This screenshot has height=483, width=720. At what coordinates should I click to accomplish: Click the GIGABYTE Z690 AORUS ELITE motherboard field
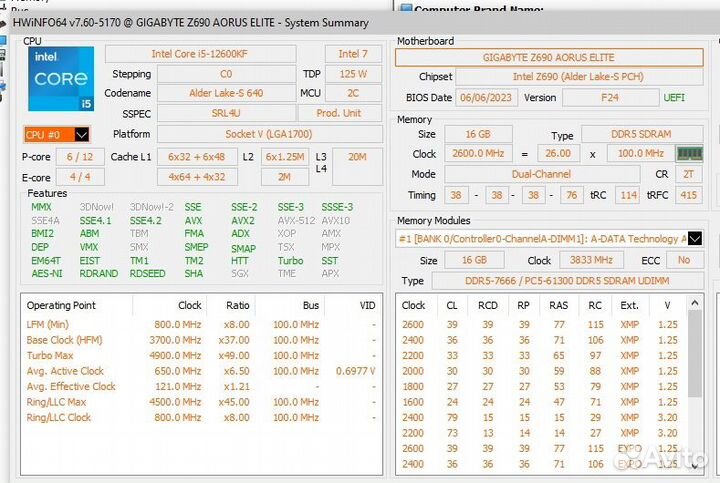(549, 57)
